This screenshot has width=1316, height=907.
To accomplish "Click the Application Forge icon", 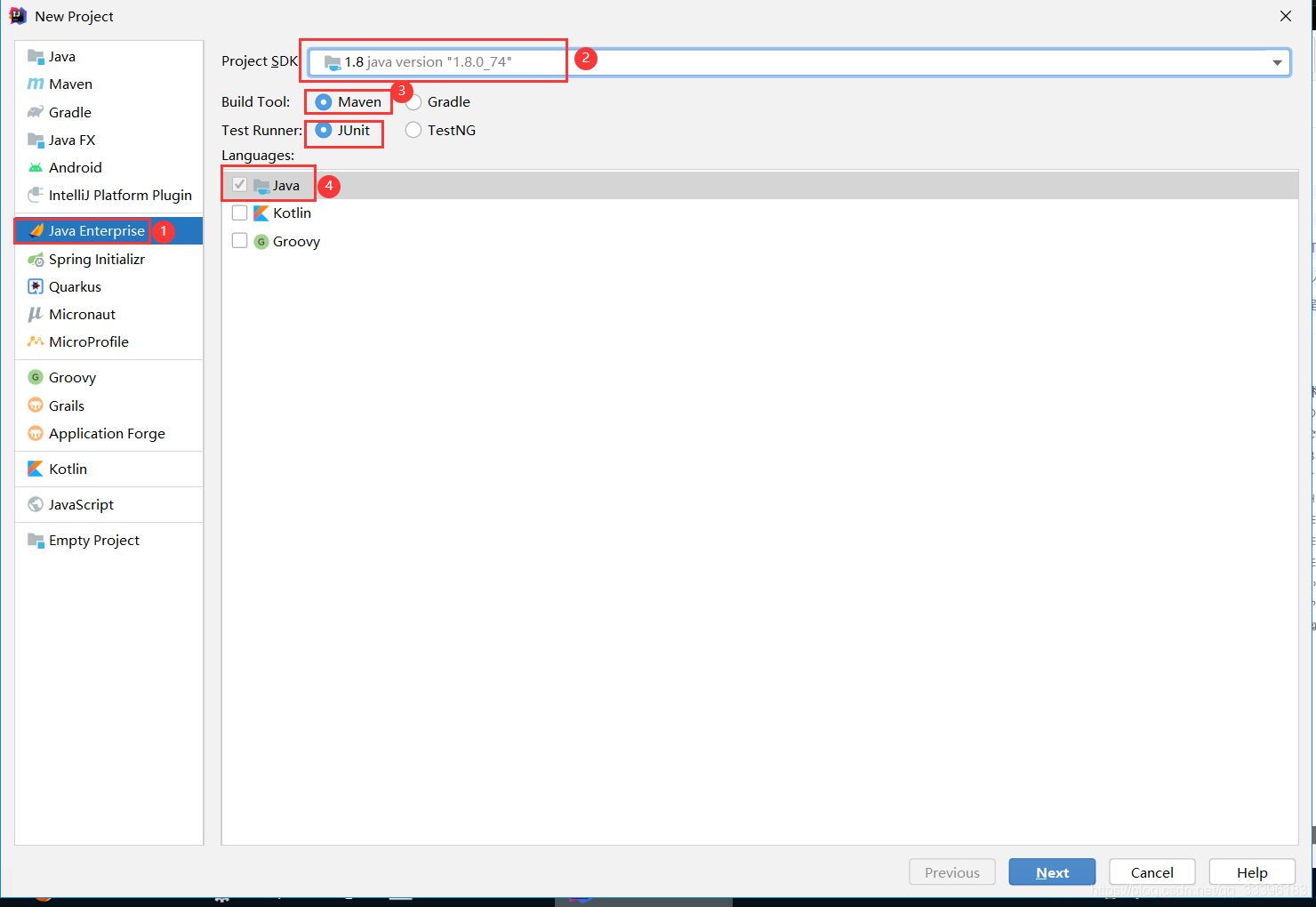I will [36, 433].
